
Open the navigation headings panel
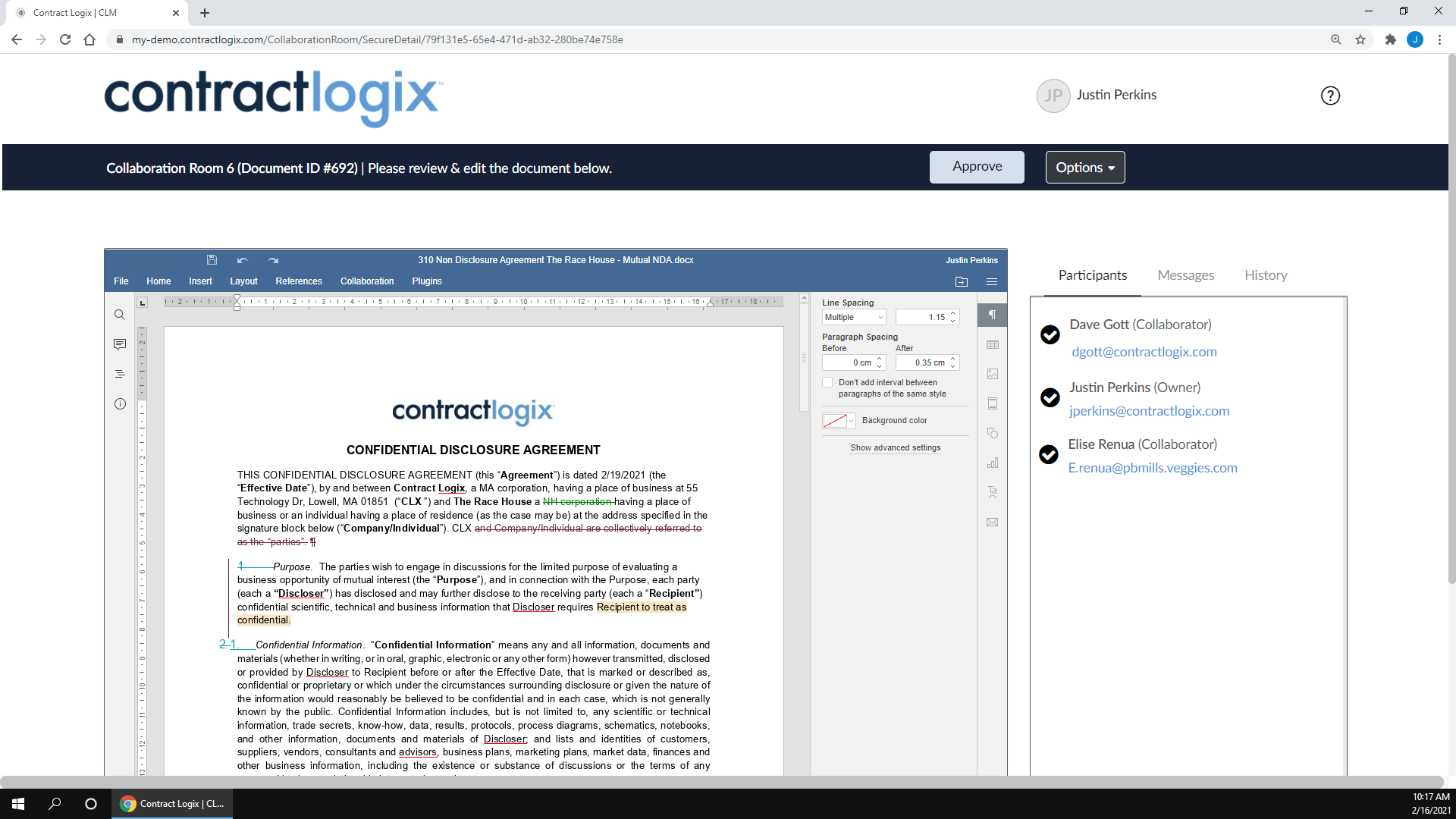coord(120,374)
